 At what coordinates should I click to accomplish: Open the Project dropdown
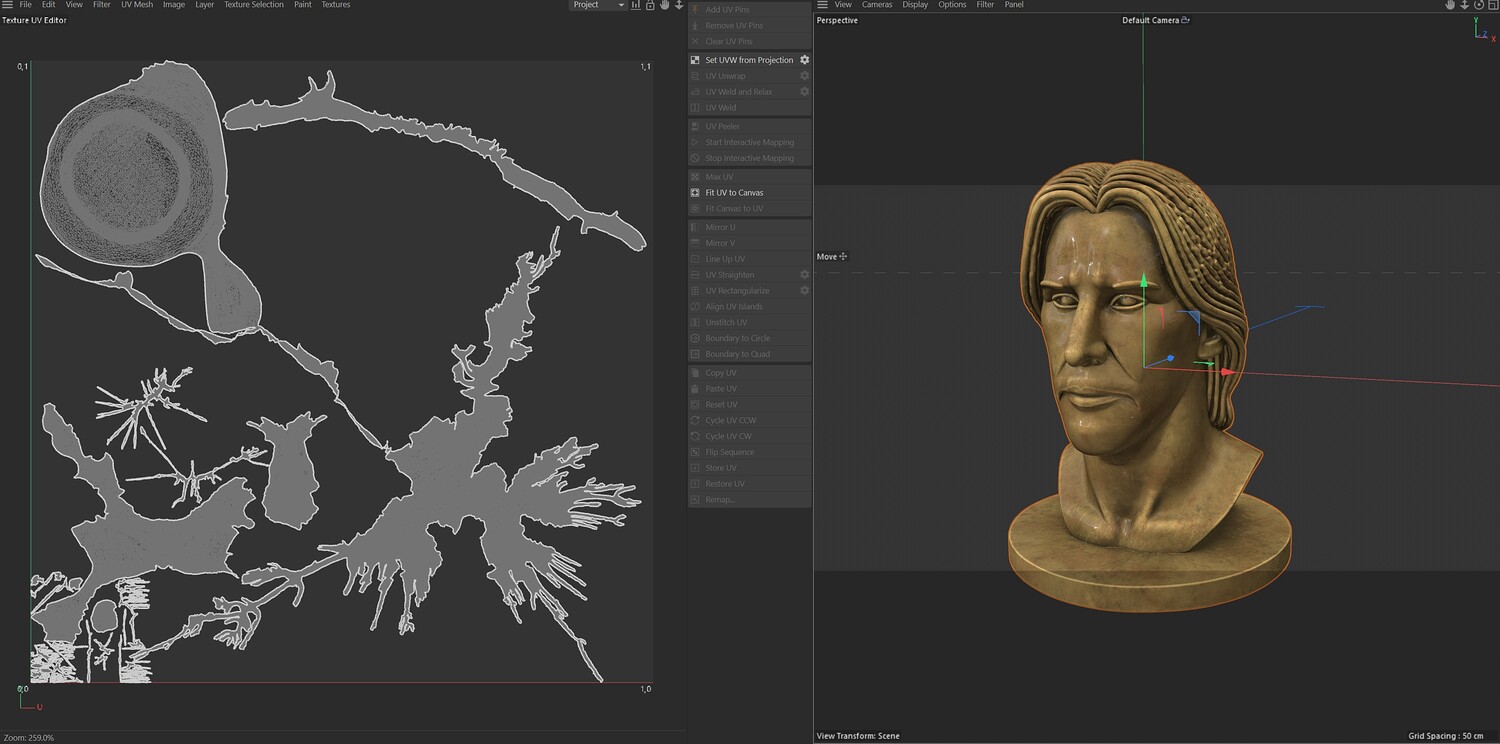598,5
